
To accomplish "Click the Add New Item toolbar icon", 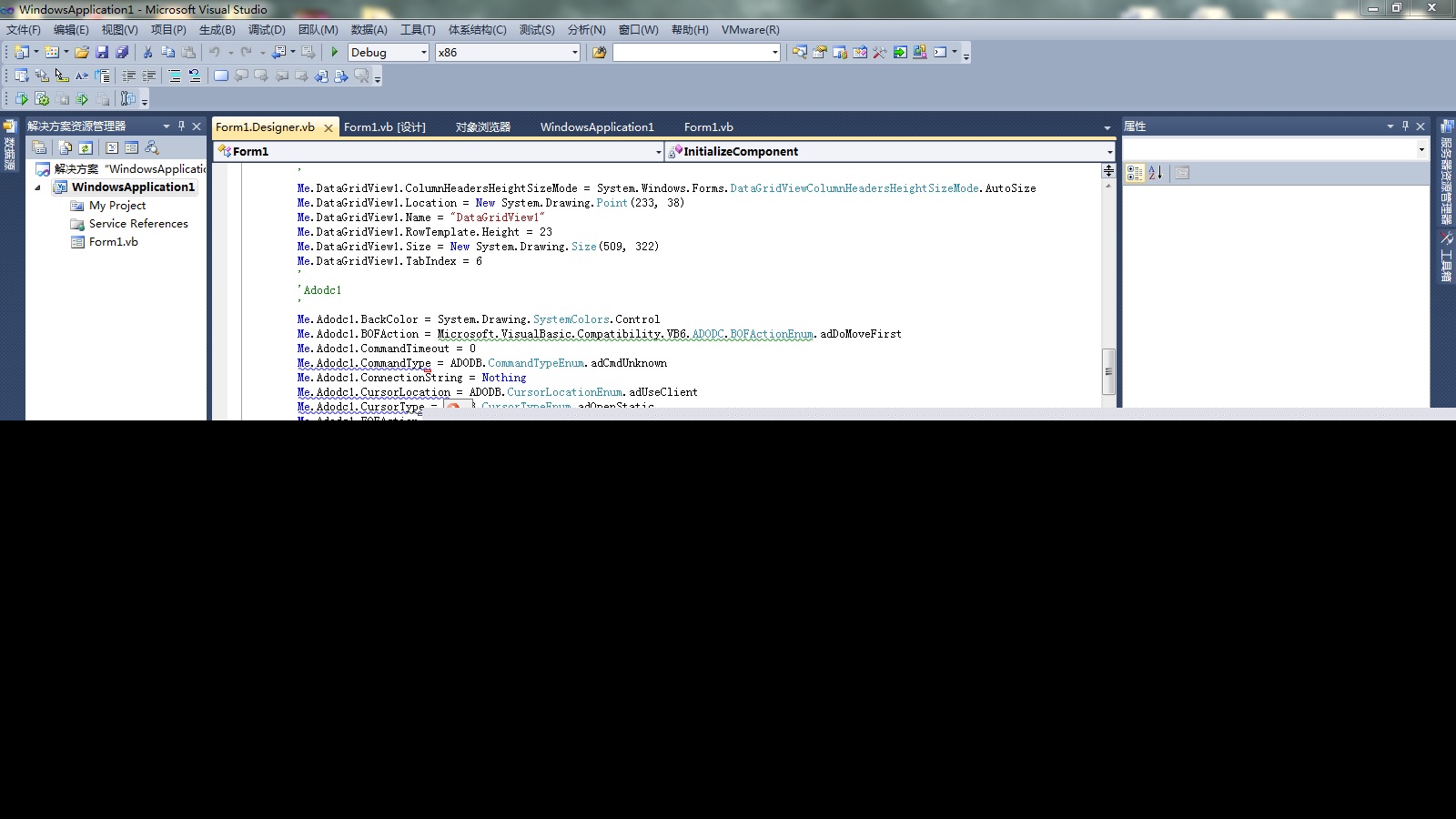I will point(52,53).
